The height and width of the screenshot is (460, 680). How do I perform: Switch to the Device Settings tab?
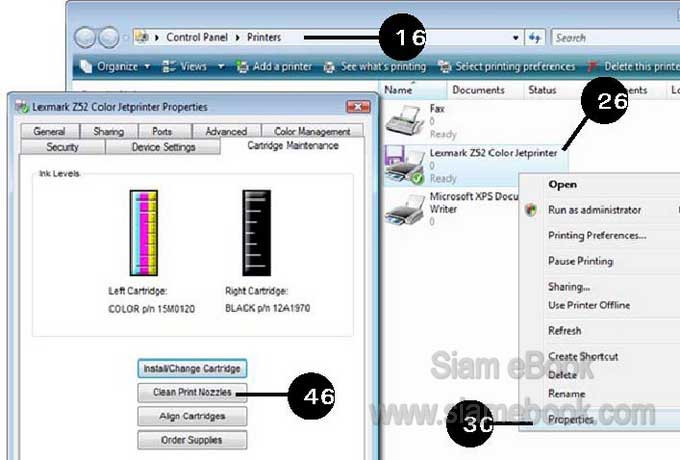(163, 147)
